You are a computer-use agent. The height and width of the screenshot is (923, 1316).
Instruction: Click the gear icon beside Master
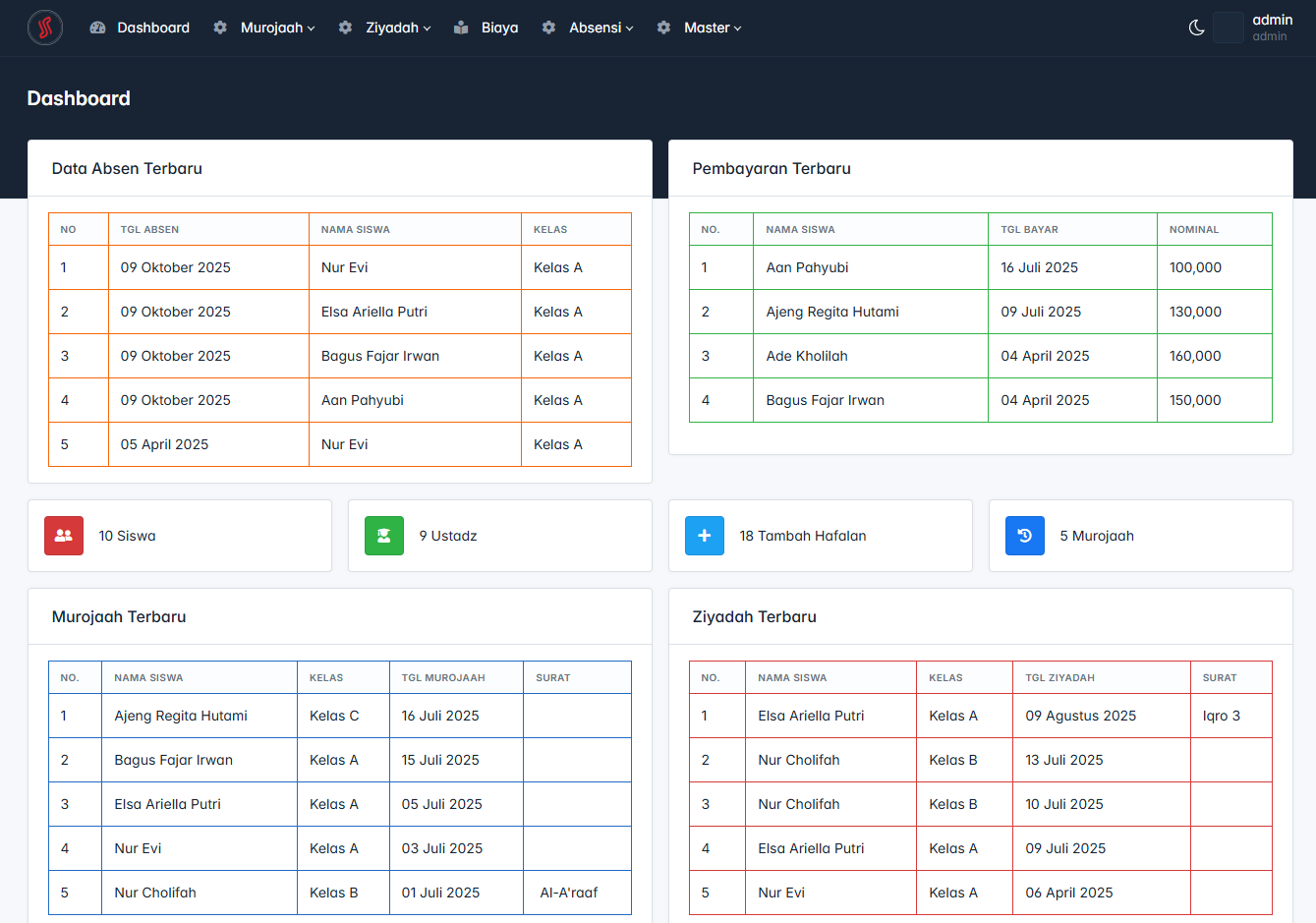click(x=664, y=28)
